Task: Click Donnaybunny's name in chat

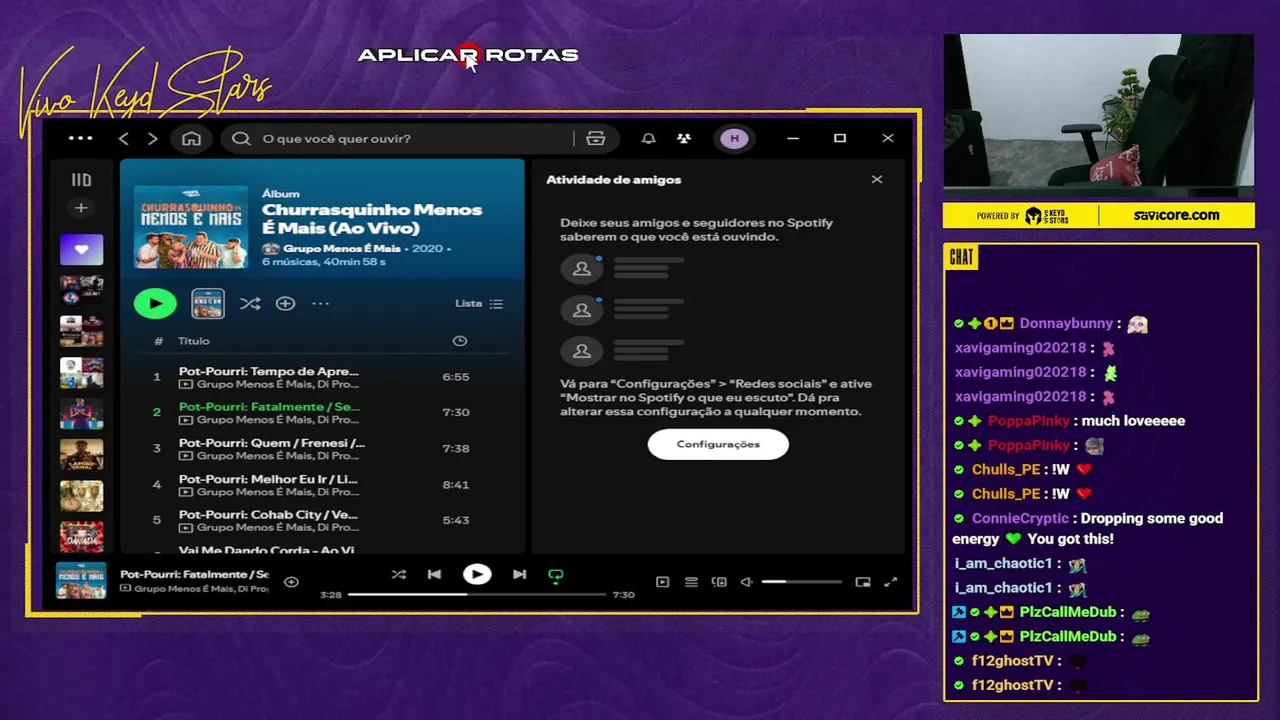Action: pyautogui.click(x=1066, y=324)
